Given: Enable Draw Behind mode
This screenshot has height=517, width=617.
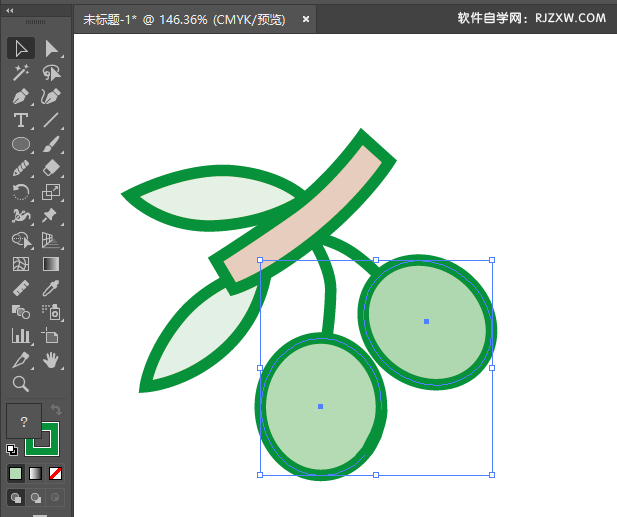Looking at the screenshot, I should 36,498.
